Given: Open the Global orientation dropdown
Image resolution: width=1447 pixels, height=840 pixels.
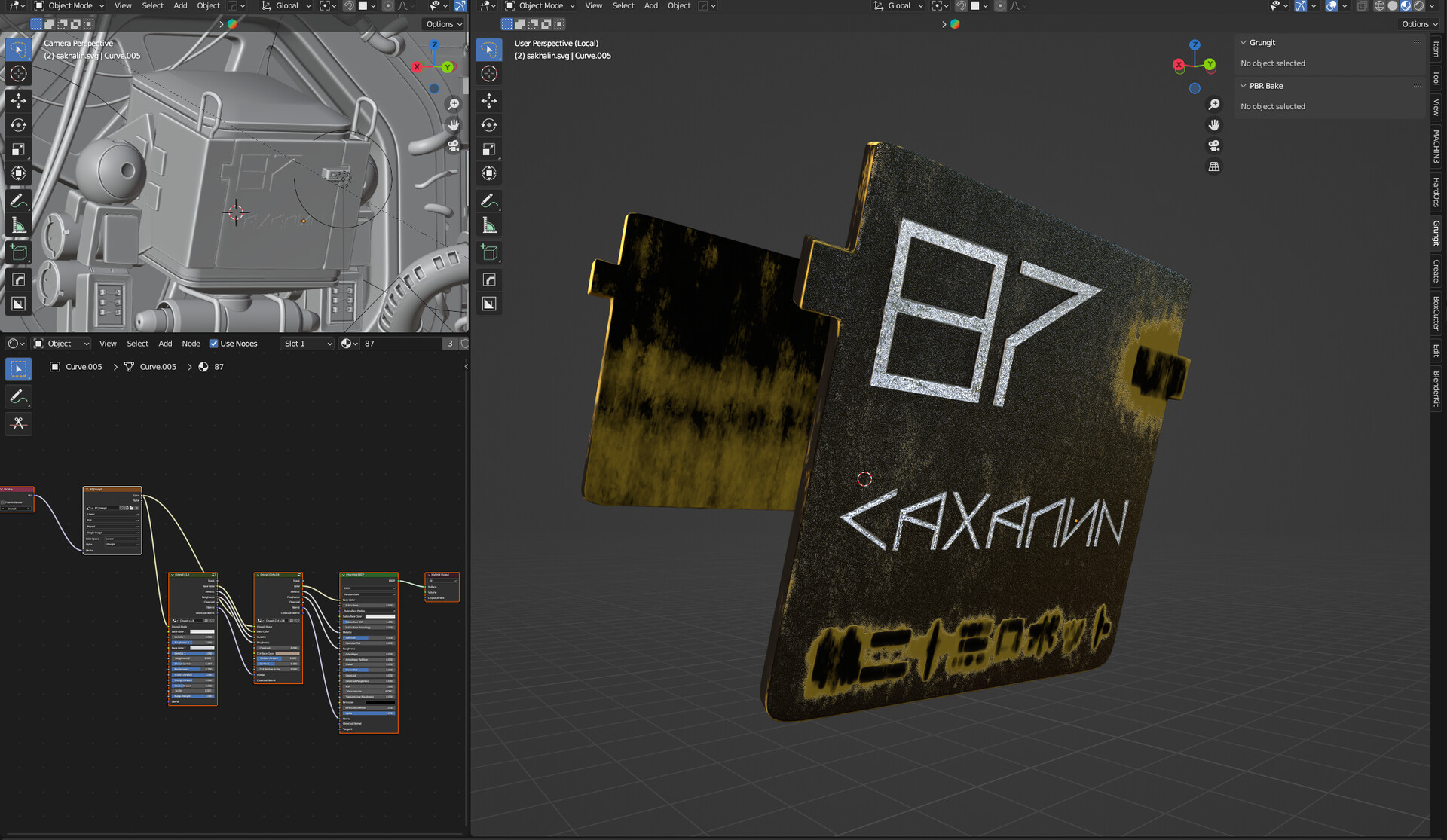Looking at the screenshot, I should coord(899,6).
